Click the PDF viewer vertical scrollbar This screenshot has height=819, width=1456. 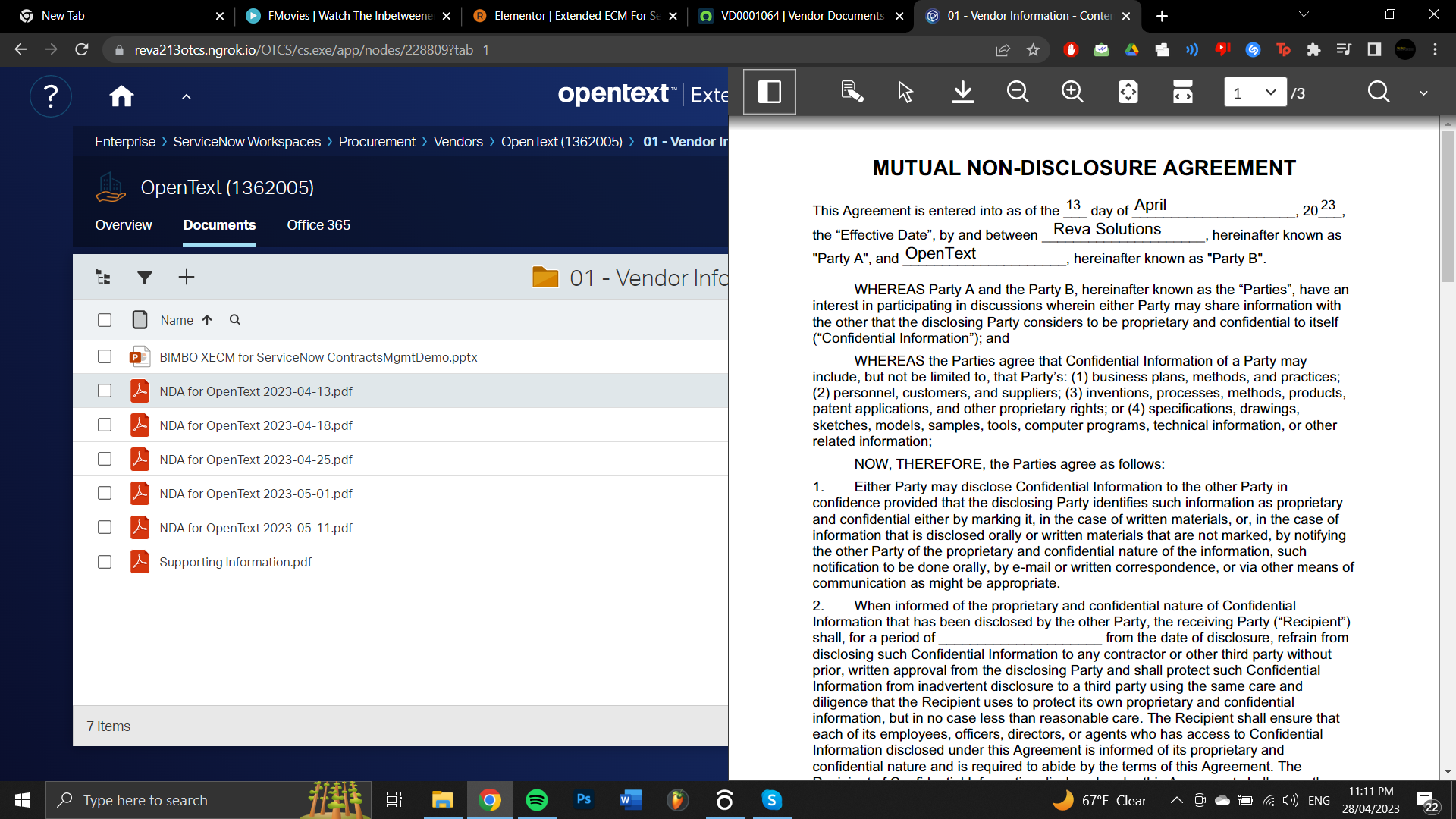point(1448,207)
